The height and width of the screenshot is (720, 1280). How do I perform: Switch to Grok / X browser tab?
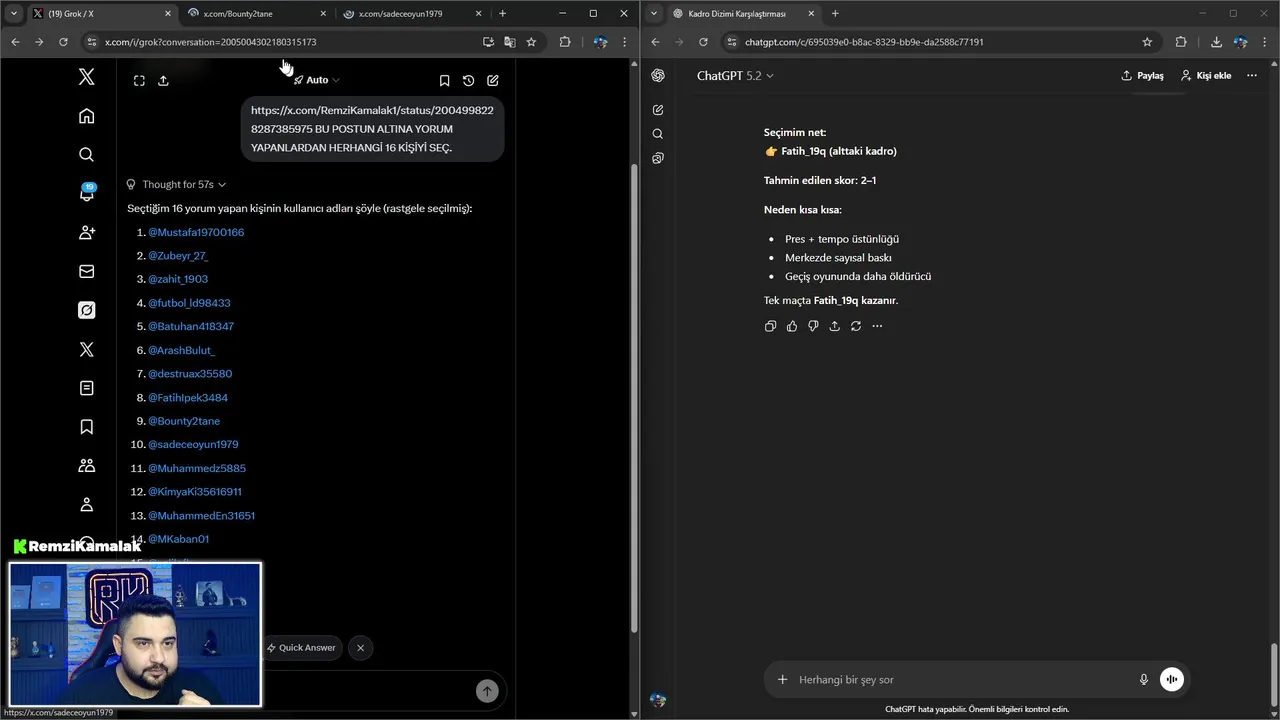[x=101, y=14]
